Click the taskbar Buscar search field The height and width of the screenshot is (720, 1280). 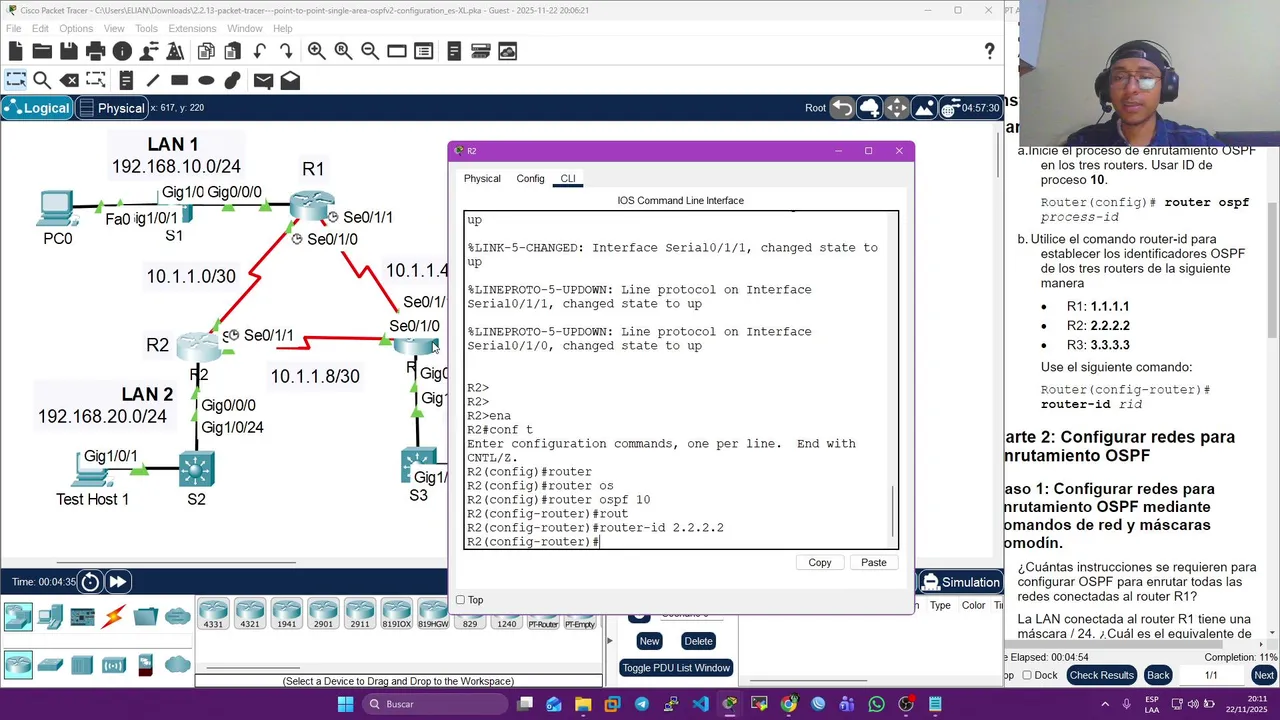pos(435,704)
